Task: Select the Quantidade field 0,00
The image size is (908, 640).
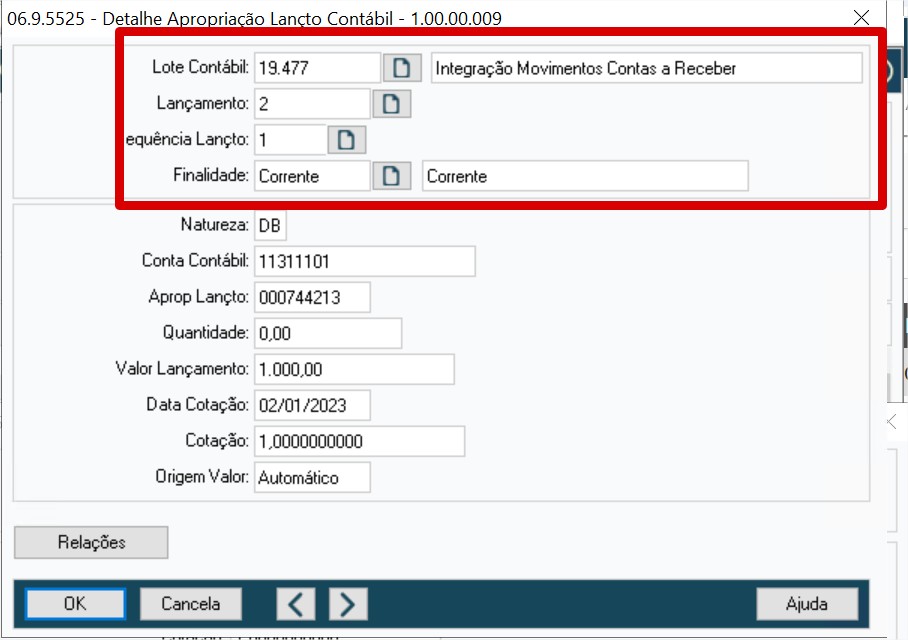Action: point(327,333)
